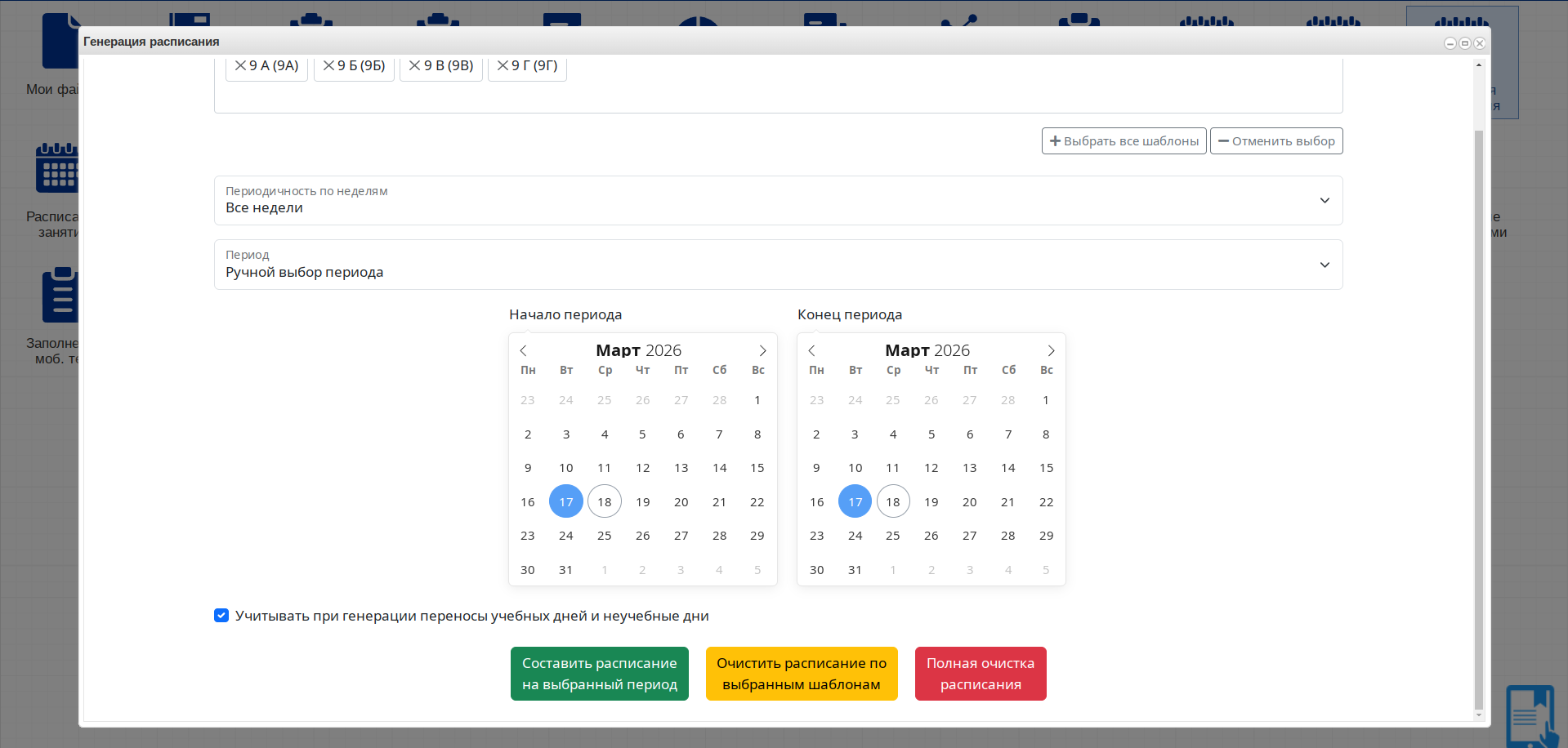
Task: Click Выбрать все шаблоны button
Action: click(1124, 141)
